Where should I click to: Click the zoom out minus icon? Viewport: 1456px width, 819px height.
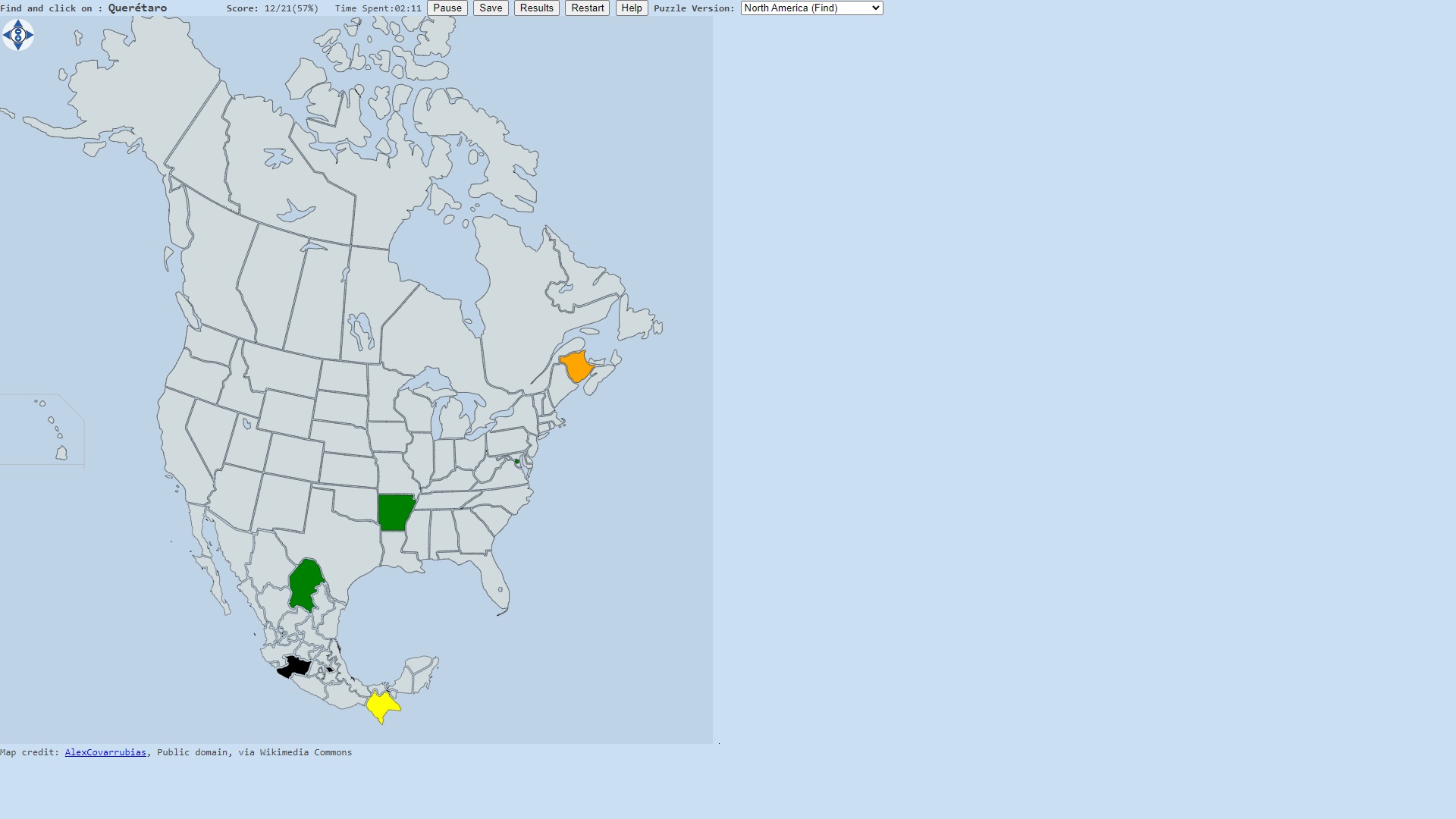click(x=18, y=31)
